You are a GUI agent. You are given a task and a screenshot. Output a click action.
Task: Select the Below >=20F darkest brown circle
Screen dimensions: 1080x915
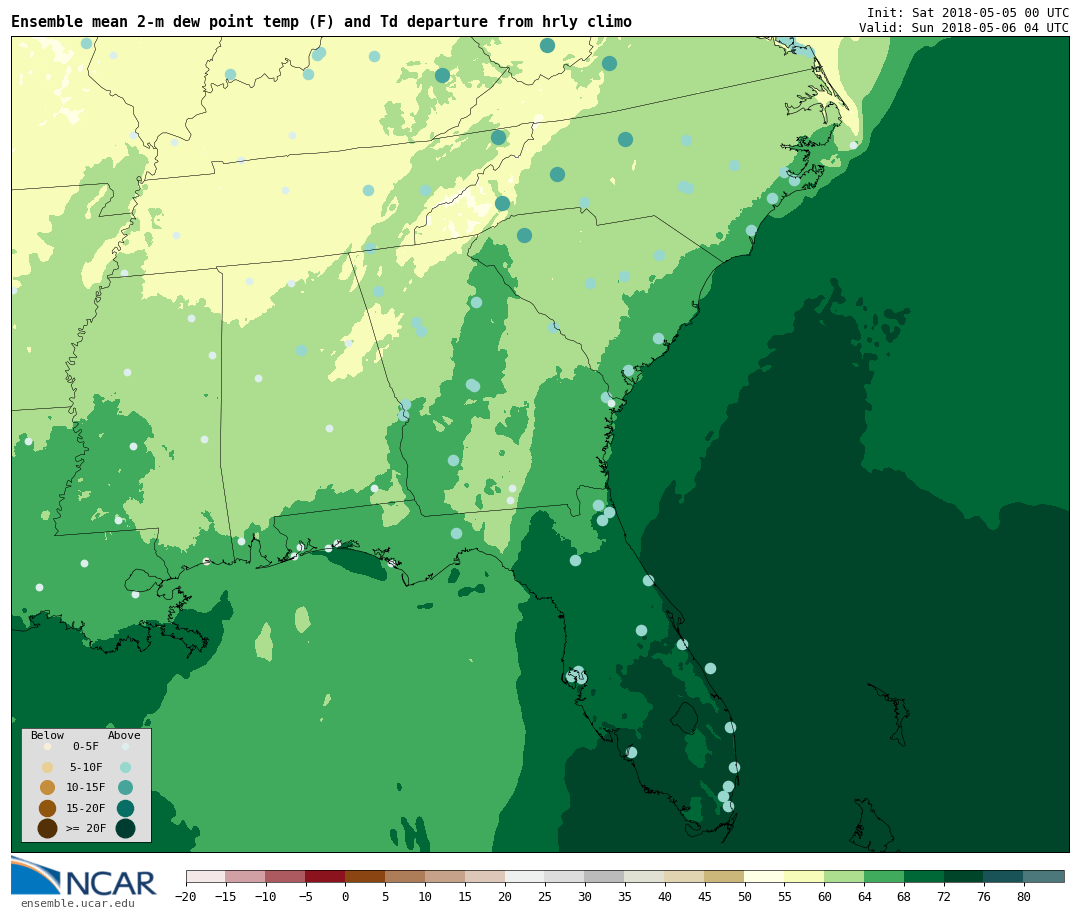[x=48, y=828]
